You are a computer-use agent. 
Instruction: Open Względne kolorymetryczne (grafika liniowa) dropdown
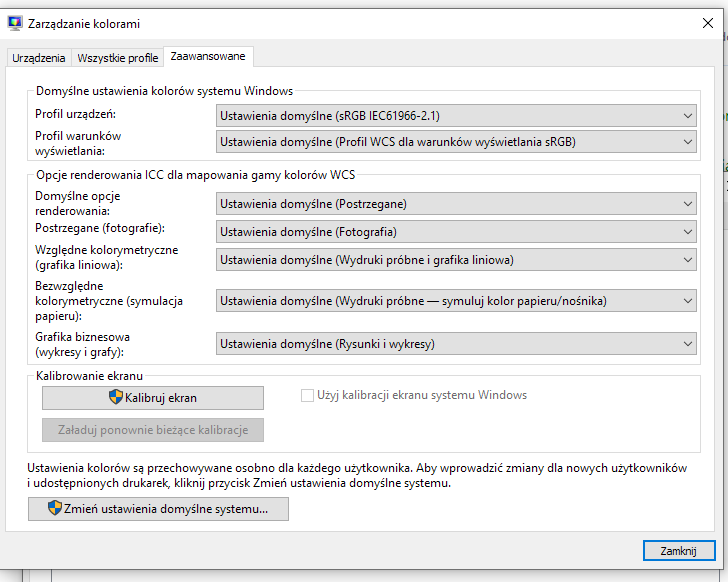click(456, 259)
